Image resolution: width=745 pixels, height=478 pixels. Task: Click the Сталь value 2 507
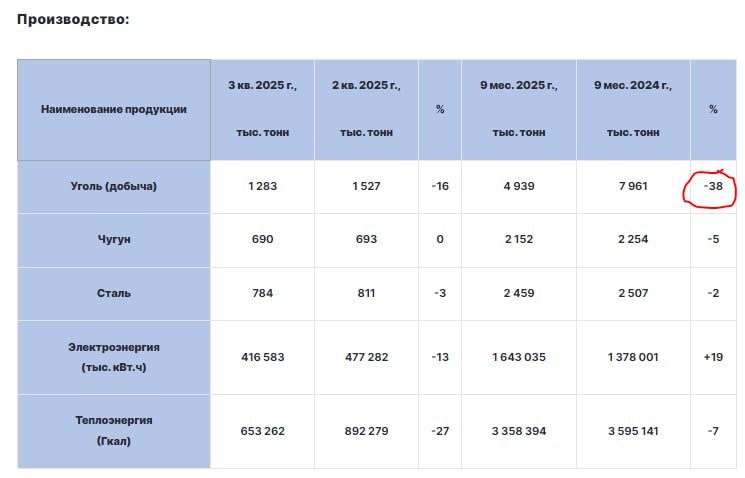pos(633,293)
